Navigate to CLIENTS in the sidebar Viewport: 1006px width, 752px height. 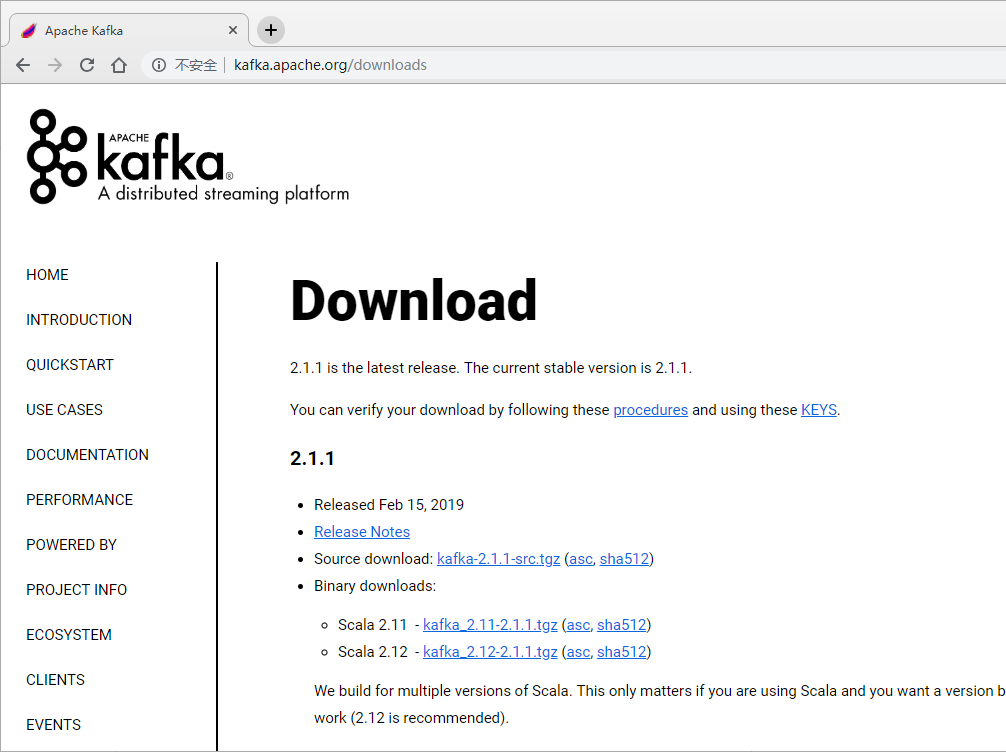[x=55, y=679]
